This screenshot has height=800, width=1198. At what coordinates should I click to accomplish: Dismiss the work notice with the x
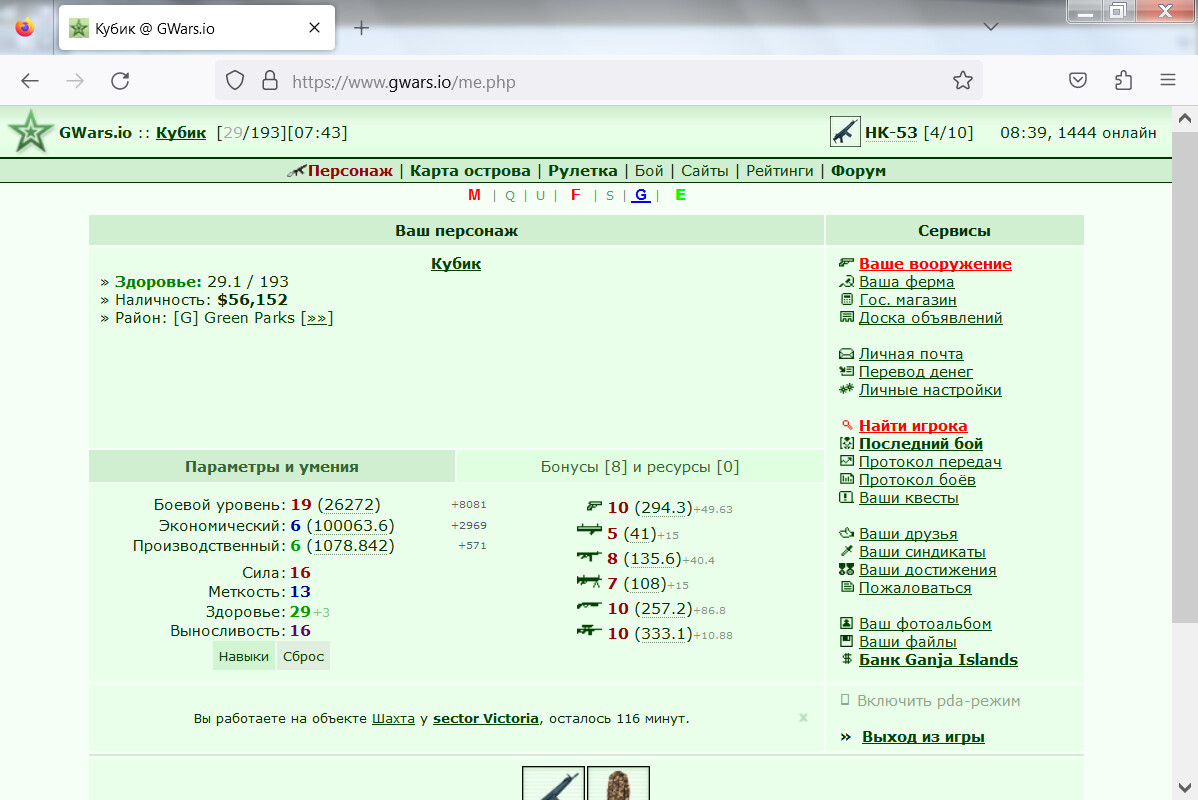click(x=803, y=717)
